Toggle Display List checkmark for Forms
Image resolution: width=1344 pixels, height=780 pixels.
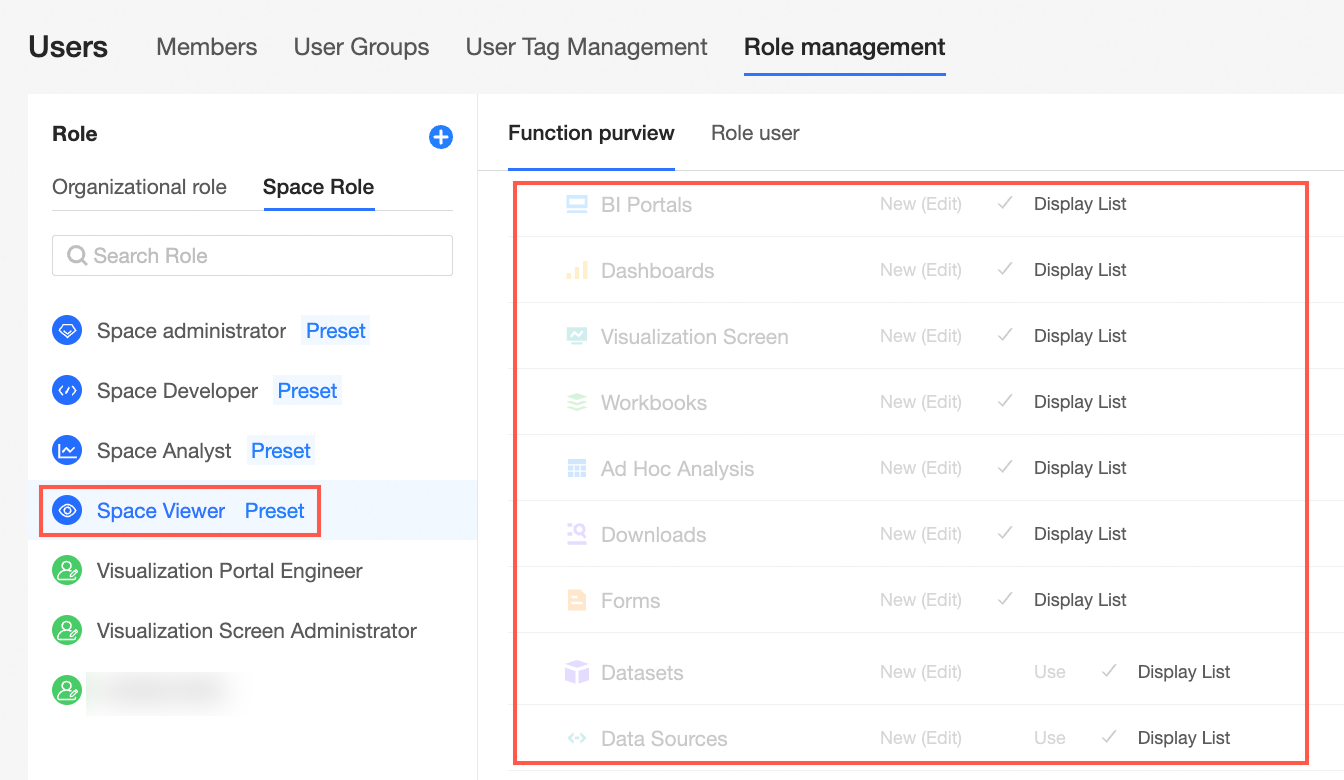1006,600
